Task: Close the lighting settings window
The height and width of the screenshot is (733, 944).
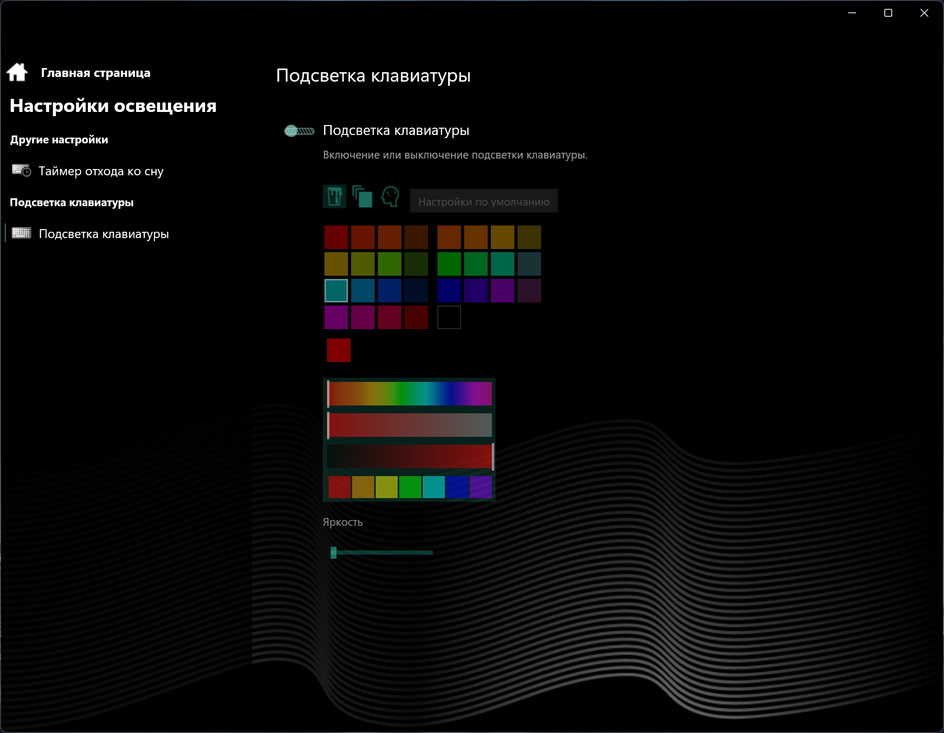Action: click(924, 13)
